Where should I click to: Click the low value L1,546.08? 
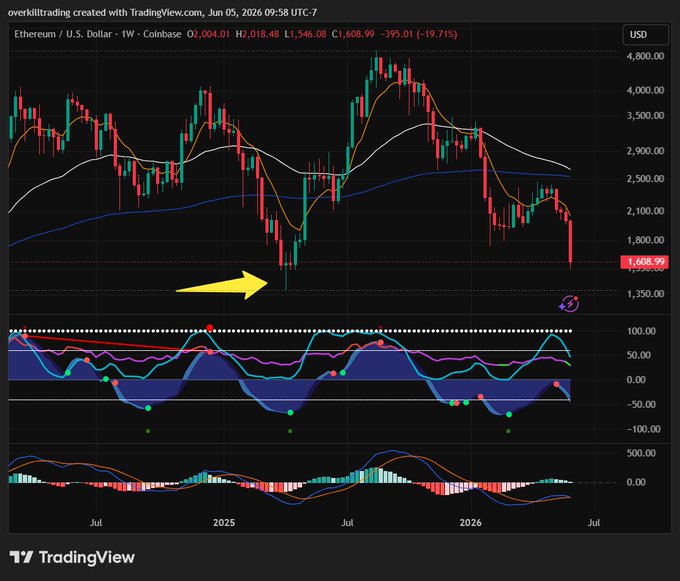[x=305, y=34]
